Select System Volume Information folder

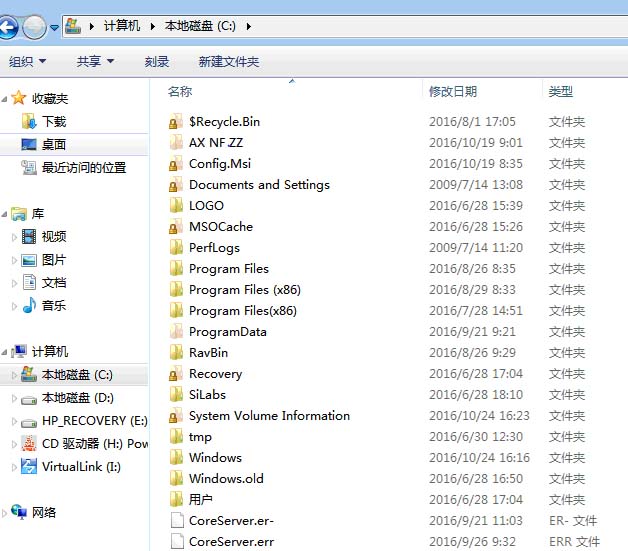coord(269,416)
